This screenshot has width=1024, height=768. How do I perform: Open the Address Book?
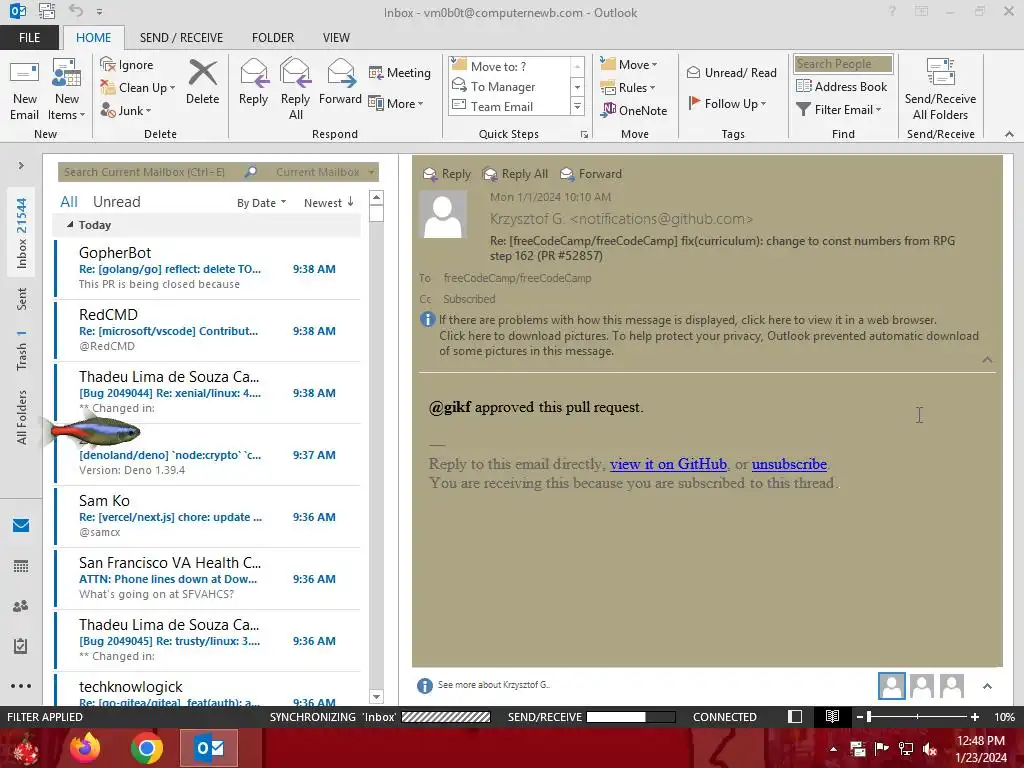coord(842,86)
